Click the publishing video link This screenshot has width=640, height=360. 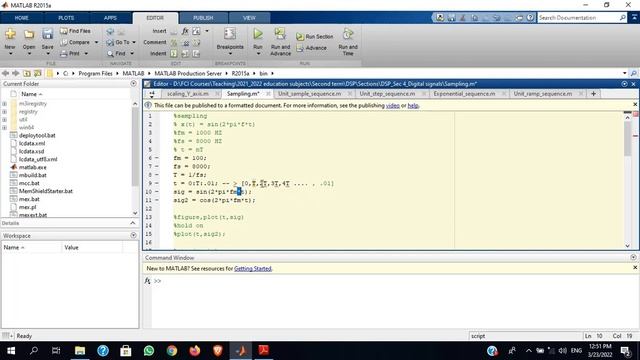(393, 105)
